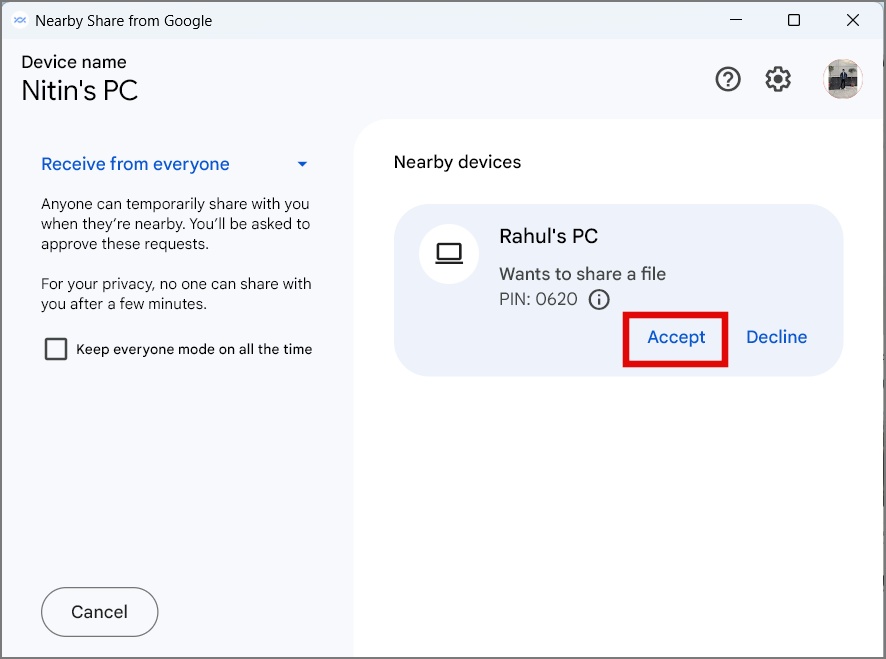
Task: Click the 'Keep everyone mode on all the time' label
Action: coord(194,349)
